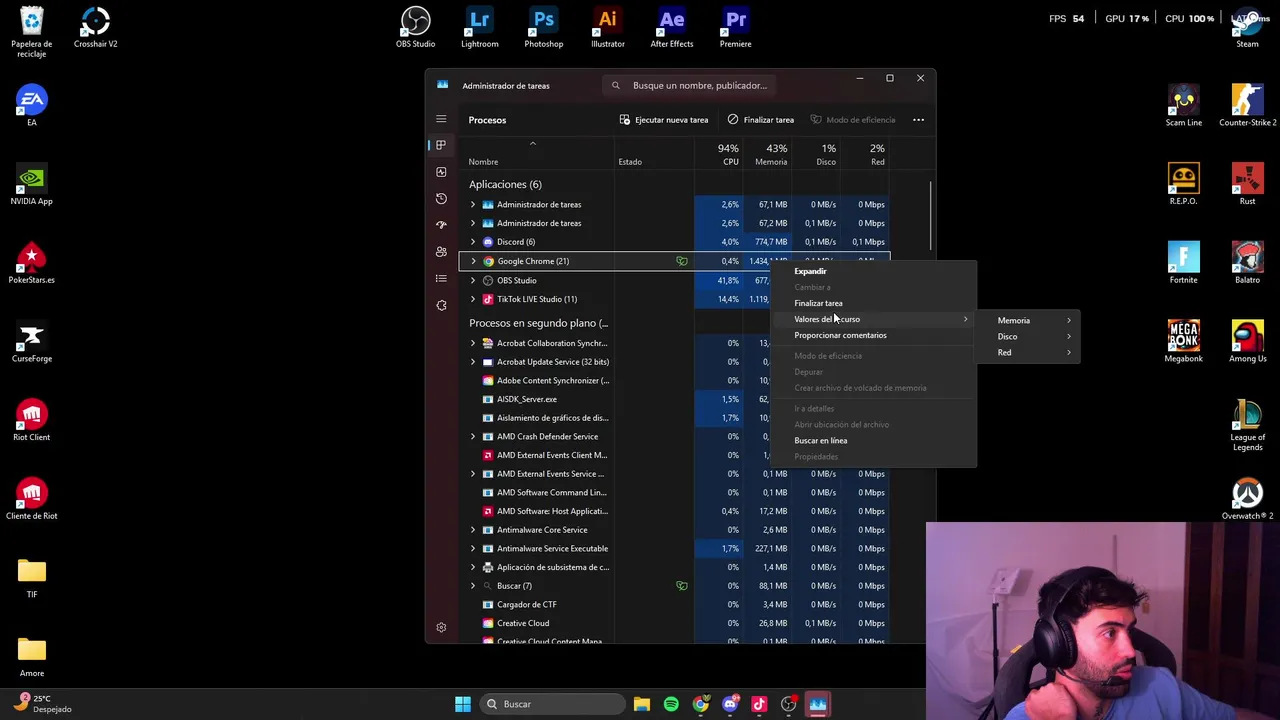The width and height of the screenshot is (1280, 720).
Task: Expand AMD Crash Defender Service row
Action: [x=473, y=436]
